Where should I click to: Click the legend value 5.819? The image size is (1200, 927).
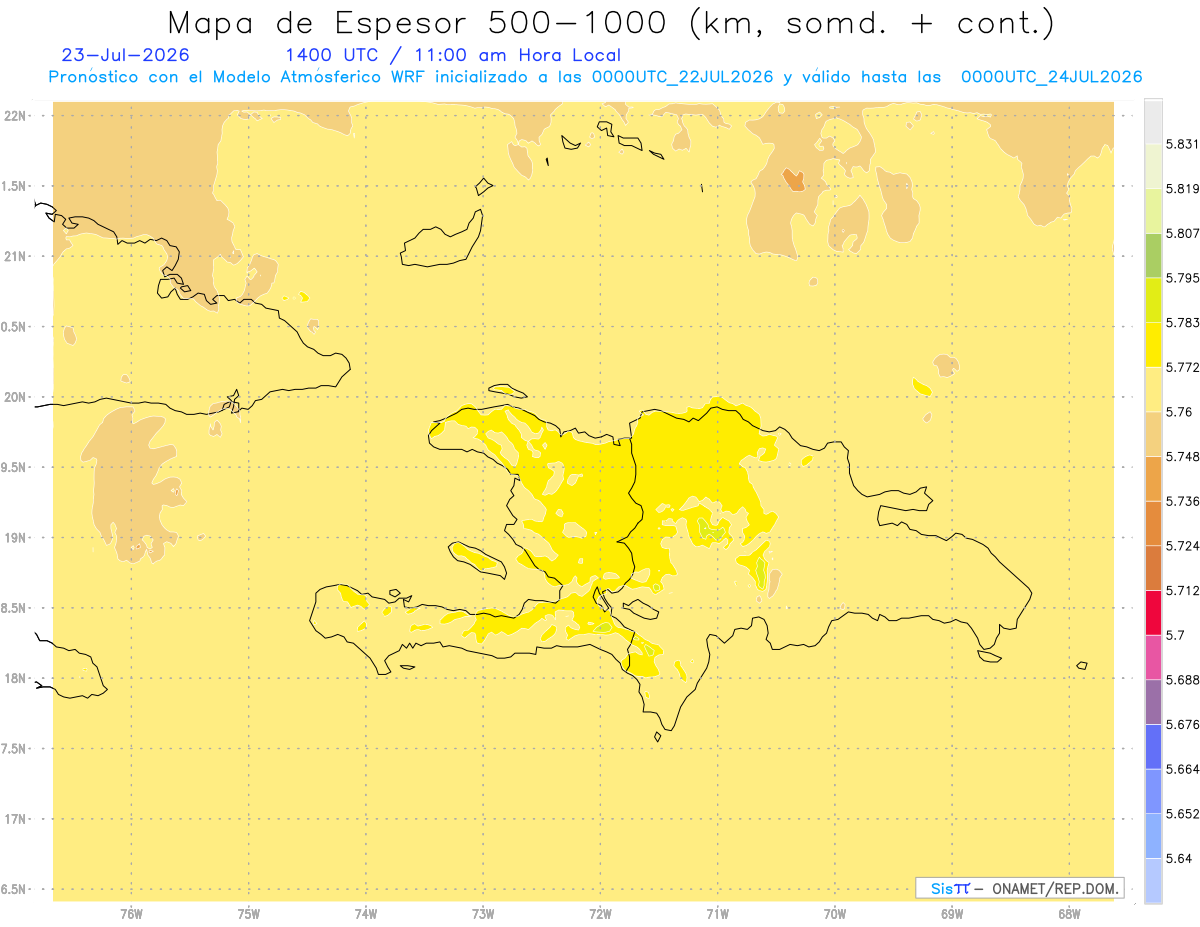tap(1183, 188)
